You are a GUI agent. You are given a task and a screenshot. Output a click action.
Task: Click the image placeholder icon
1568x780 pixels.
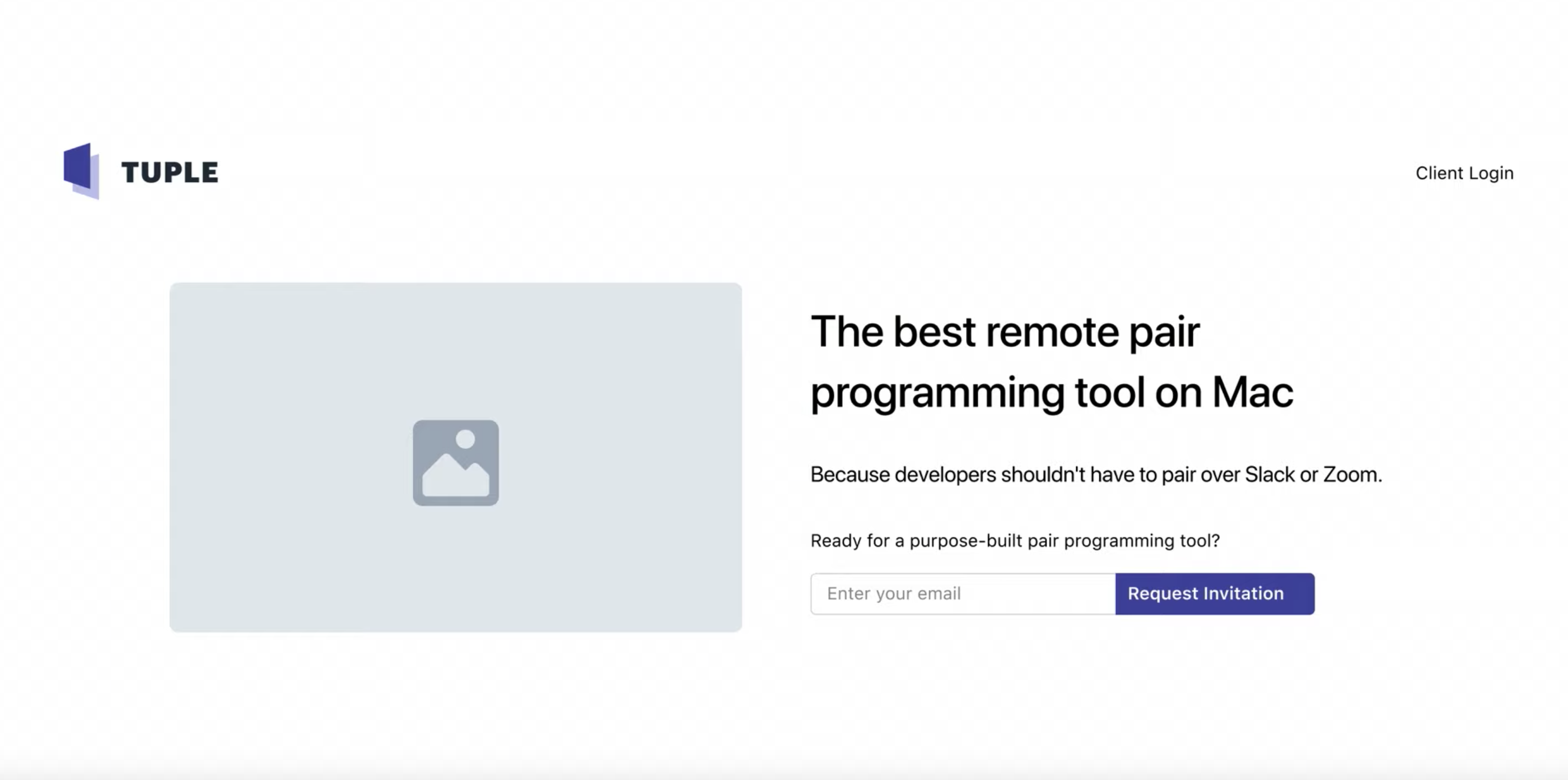click(x=455, y=463)
